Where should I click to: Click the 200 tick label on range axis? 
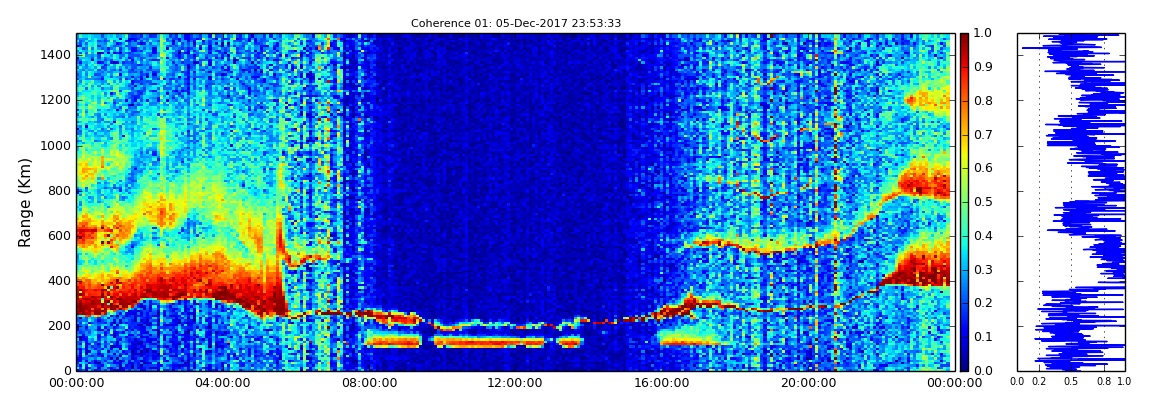point(59,326)
